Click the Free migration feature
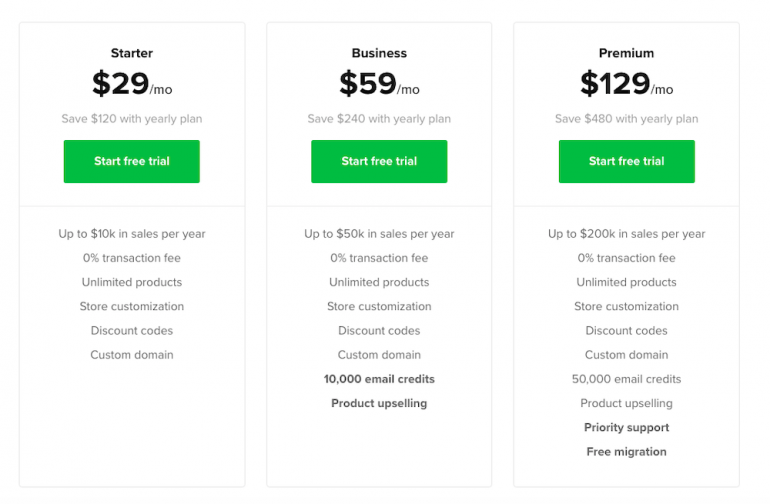Image resolution: width=770 pixels, height=504 pixels. tap(626, 452)
